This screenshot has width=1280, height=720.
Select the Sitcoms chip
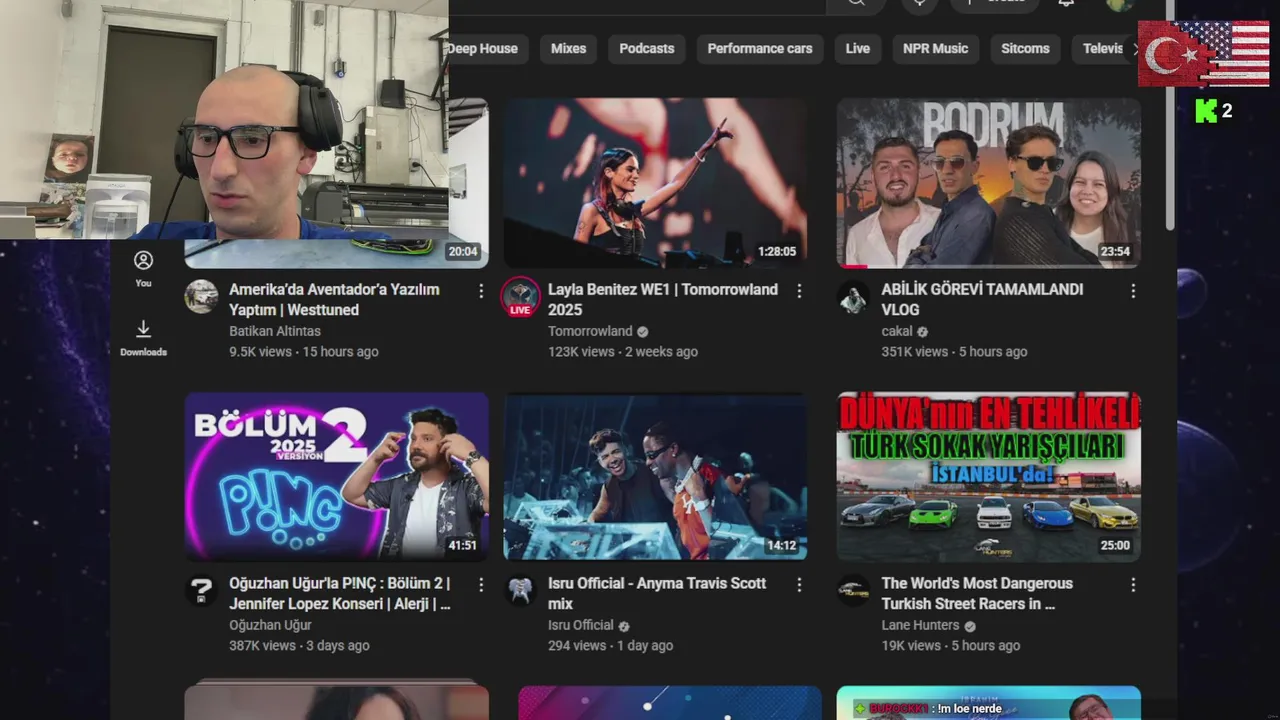coord(1025,49)
